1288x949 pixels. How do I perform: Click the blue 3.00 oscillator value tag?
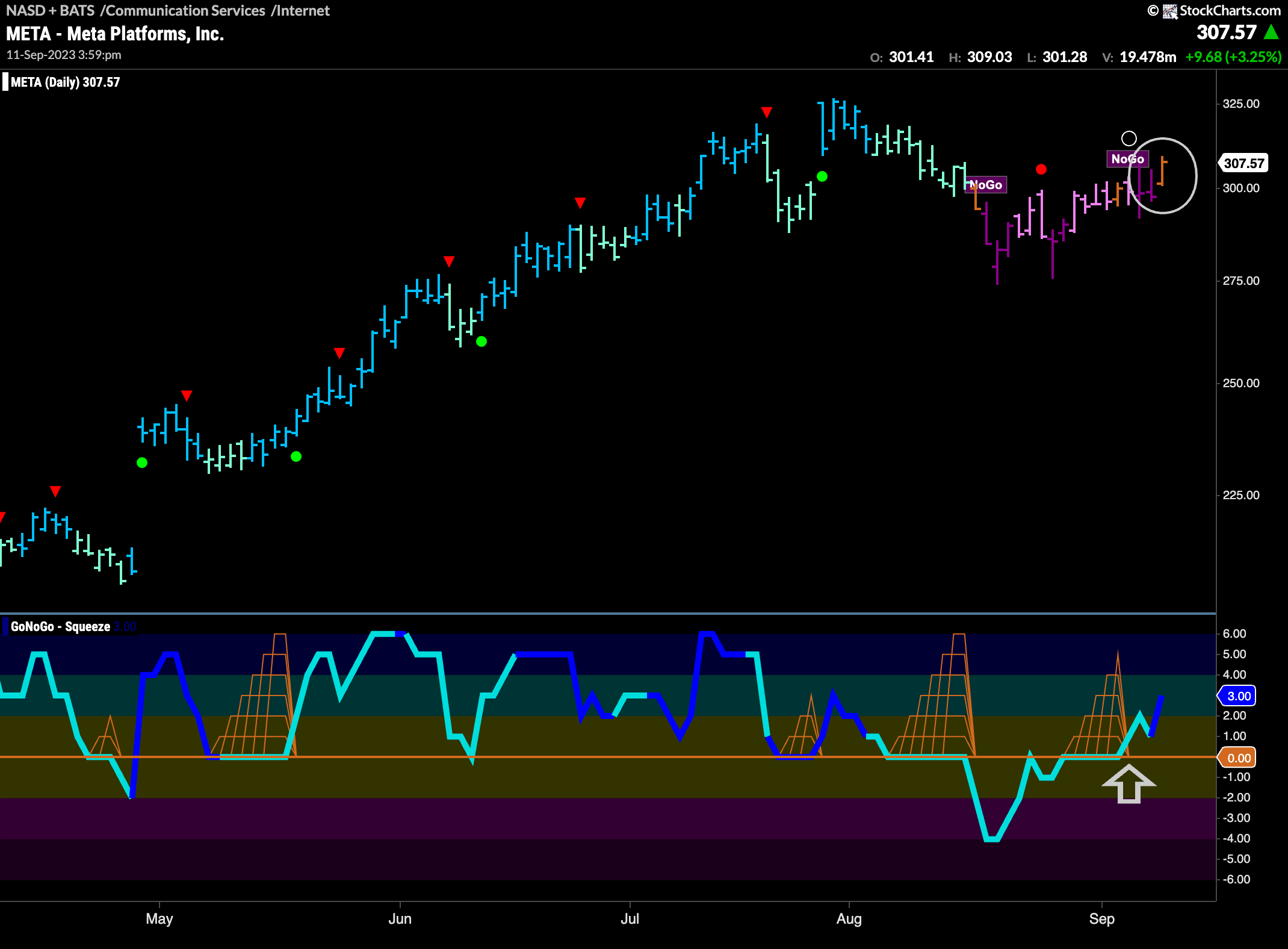[x=1237, y=696]
